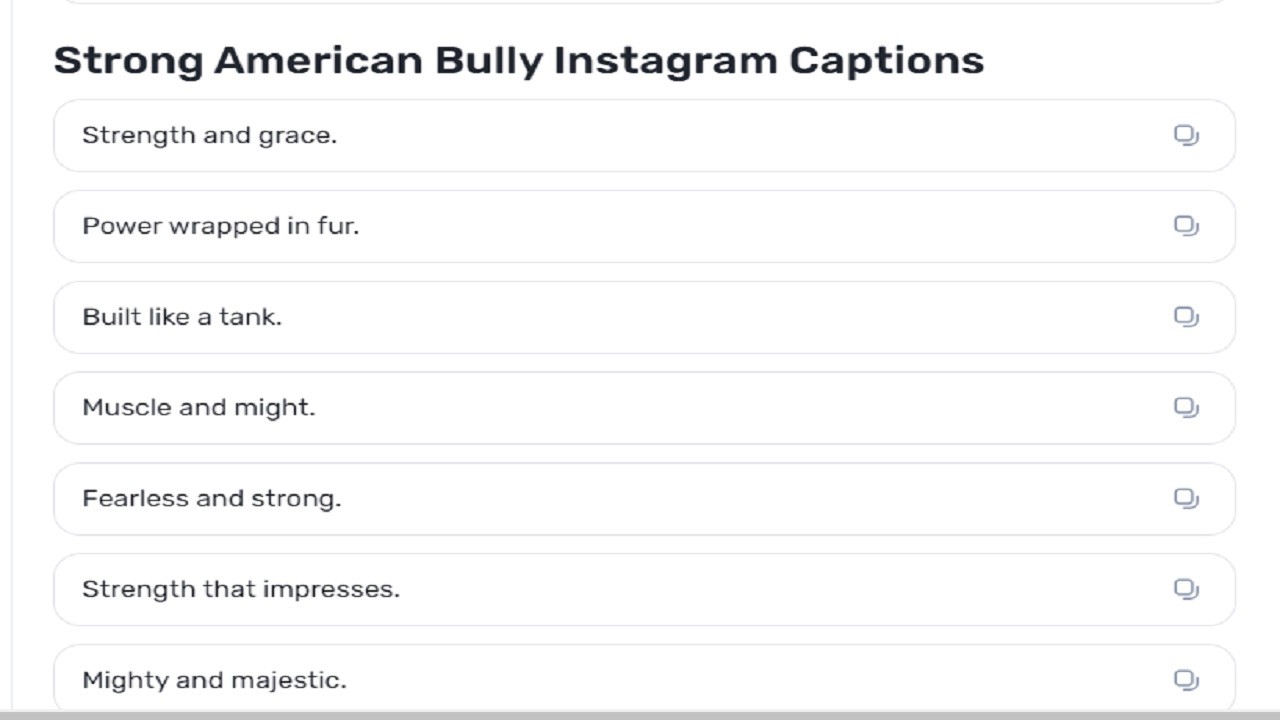Click copy icon for "Built like a tank."
Image resolution: width=1280 pixels, height=720 pixels.
coord(1186,317)
